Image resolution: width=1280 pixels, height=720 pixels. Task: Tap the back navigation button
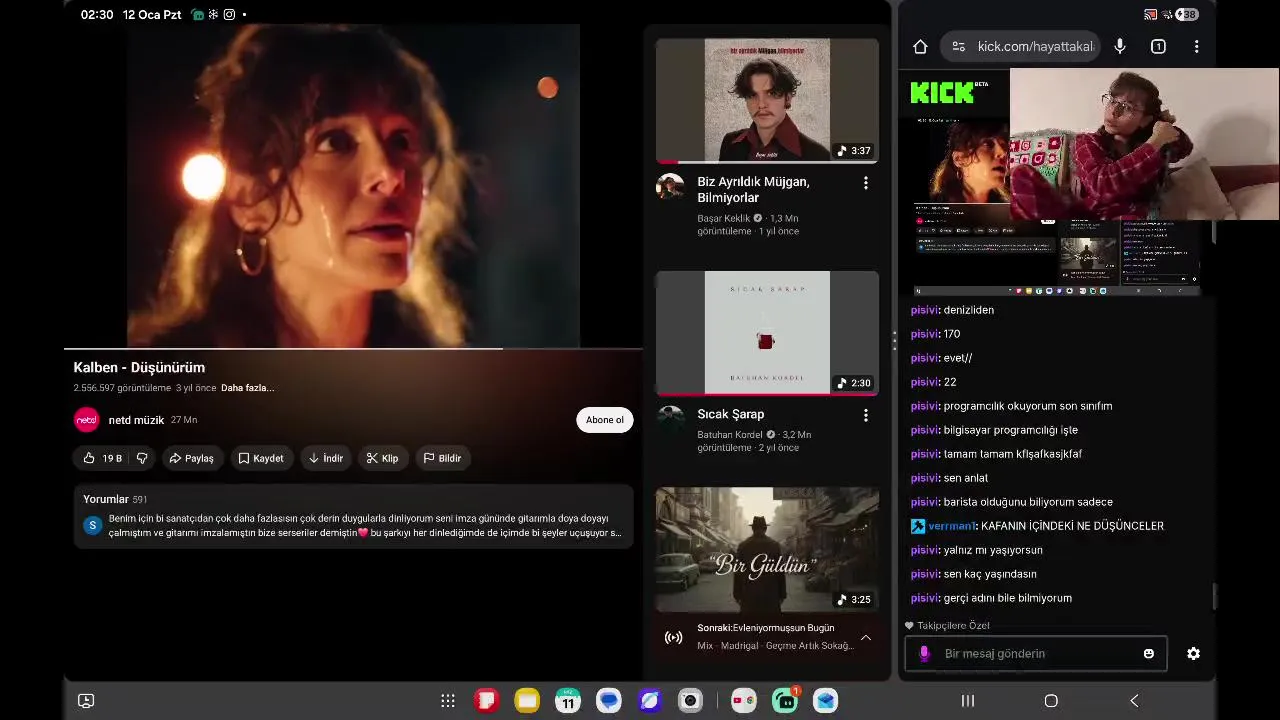(x=1134, y=701)
